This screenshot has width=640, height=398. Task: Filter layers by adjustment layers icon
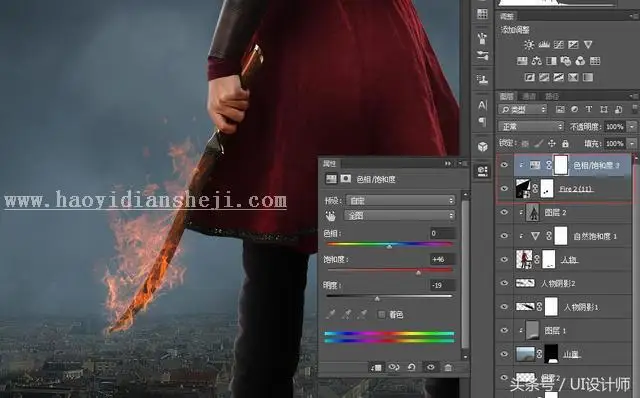(574, 109)
